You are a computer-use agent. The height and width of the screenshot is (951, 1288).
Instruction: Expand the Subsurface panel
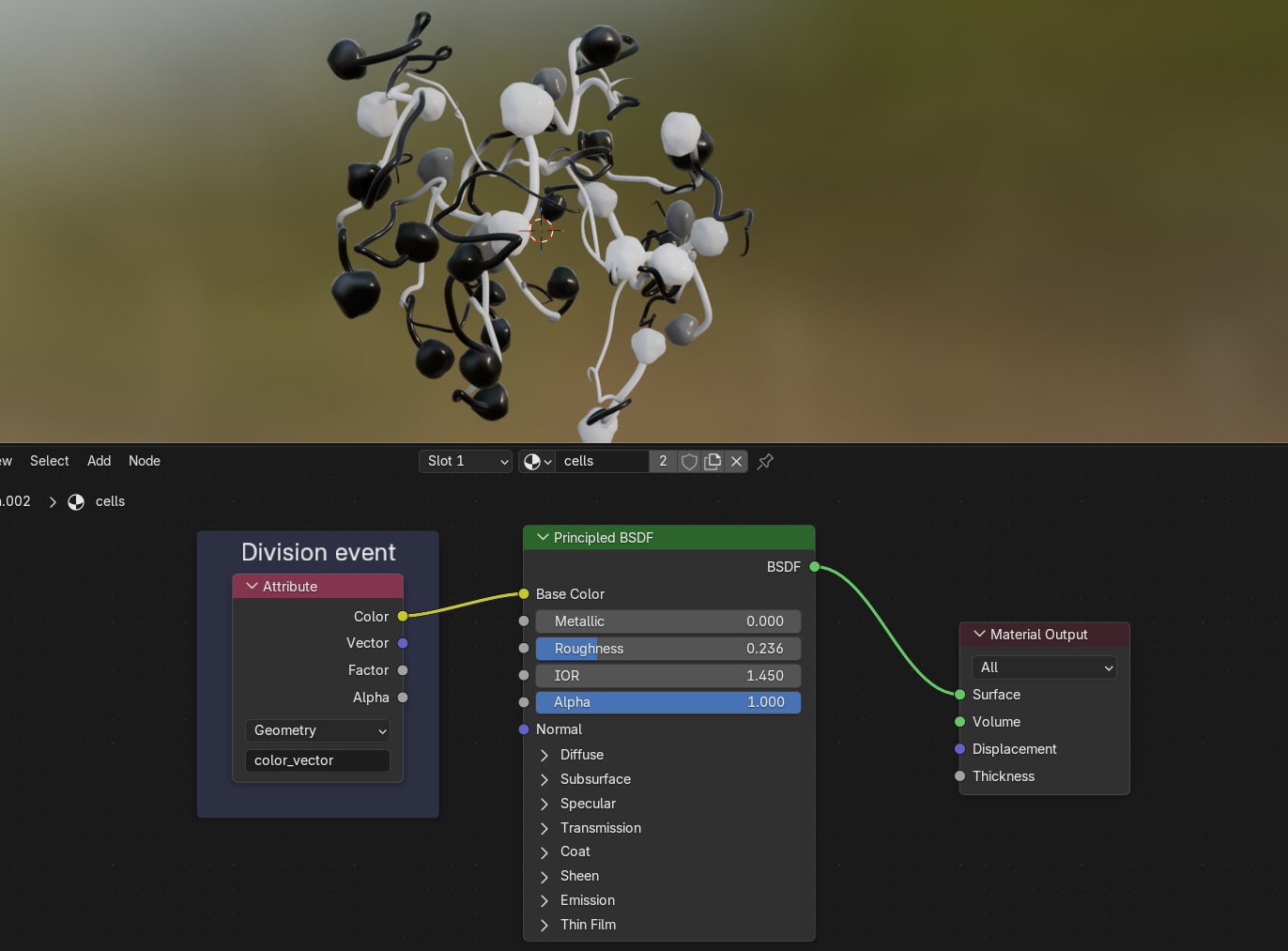coord(544,779)
